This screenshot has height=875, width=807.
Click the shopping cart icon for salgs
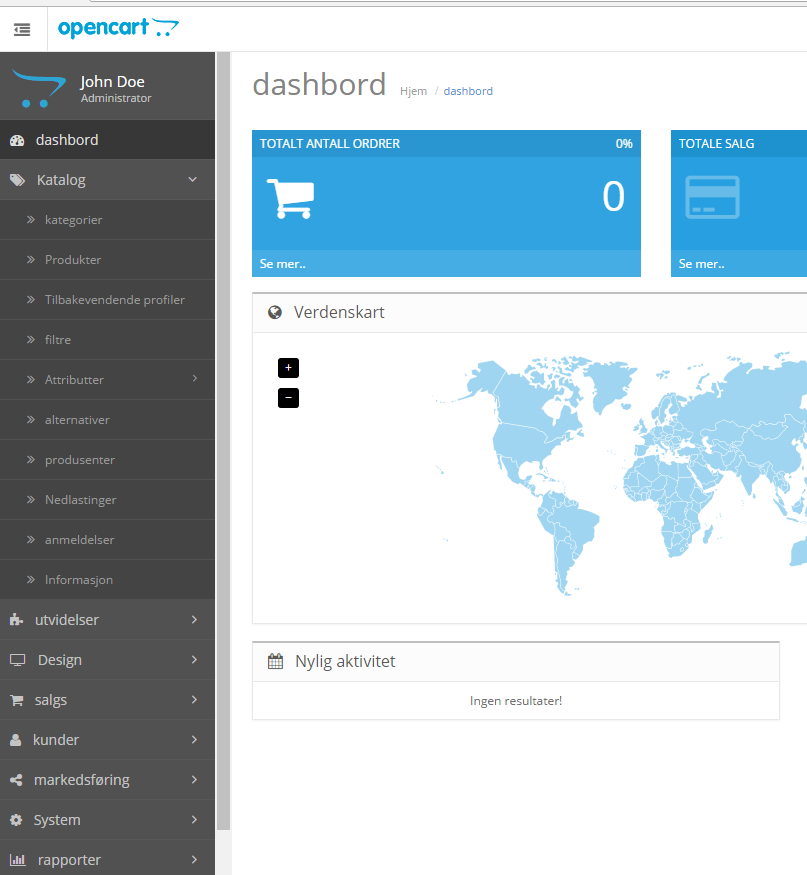click(17, 699)
